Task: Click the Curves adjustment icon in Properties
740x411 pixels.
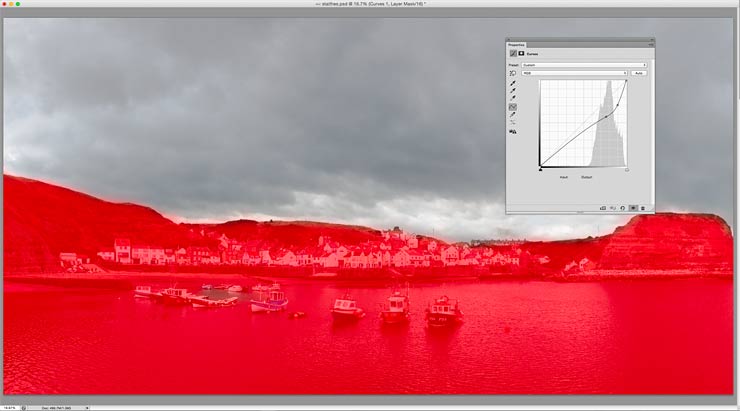Action: pos(513,54)
